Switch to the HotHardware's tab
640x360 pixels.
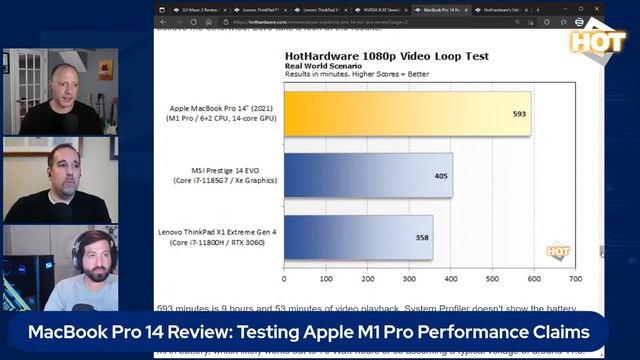(x=501, y=10)
